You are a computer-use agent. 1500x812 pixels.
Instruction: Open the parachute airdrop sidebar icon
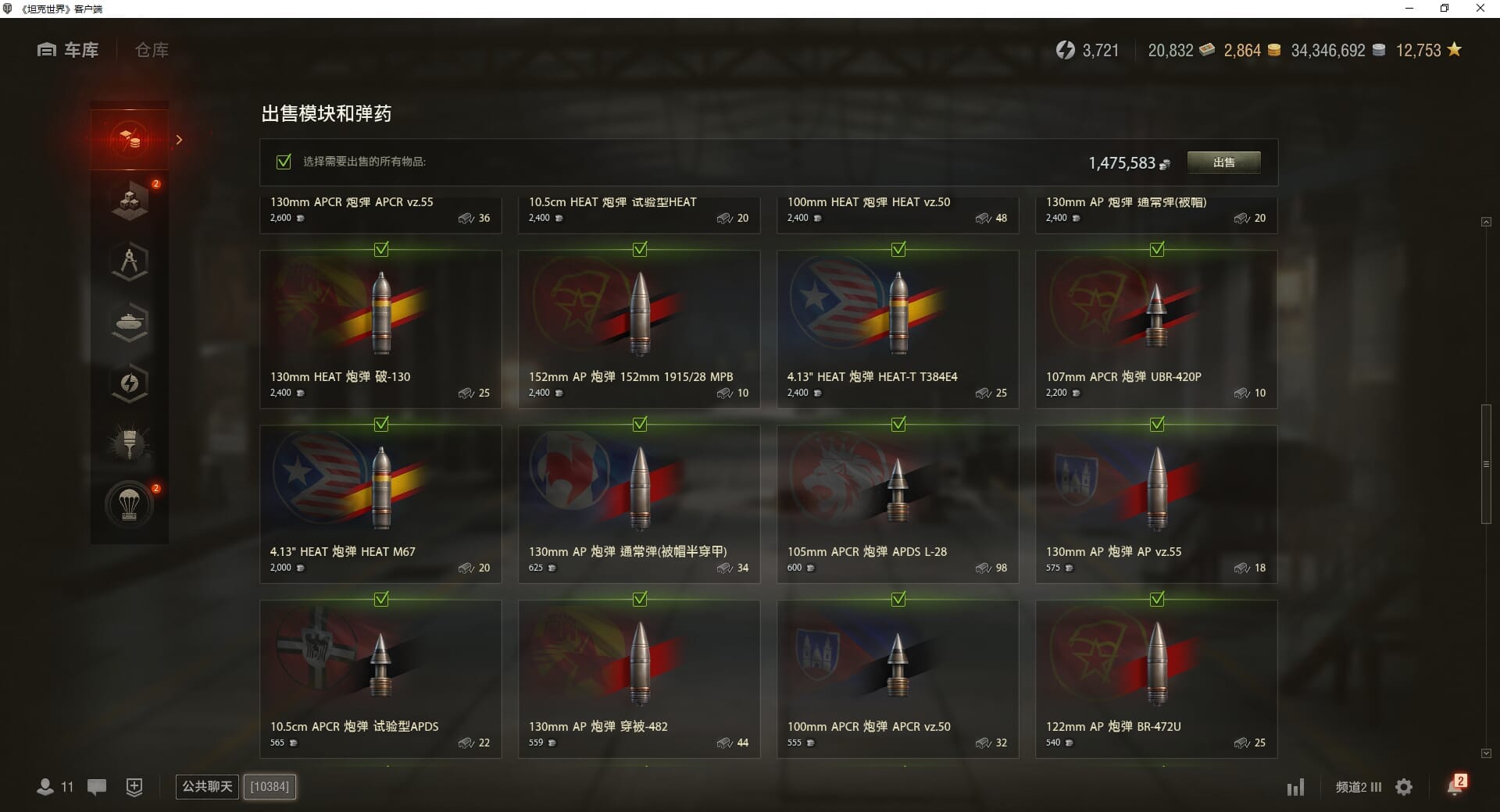tap(130, 505)
